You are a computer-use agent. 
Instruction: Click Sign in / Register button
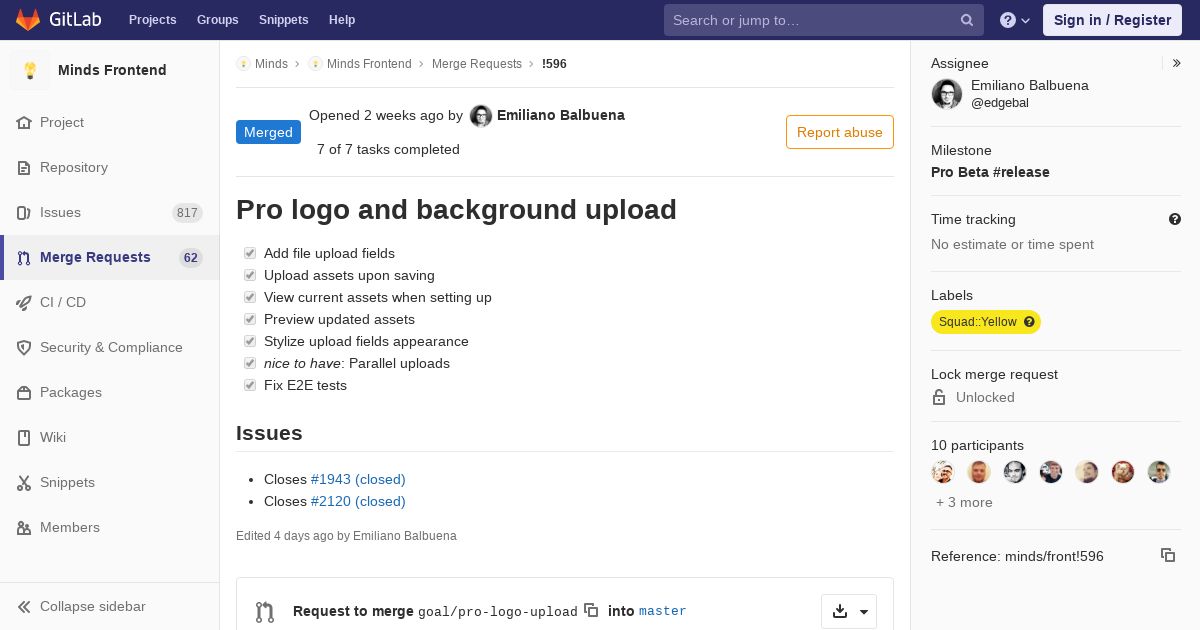pos(1112,20)
